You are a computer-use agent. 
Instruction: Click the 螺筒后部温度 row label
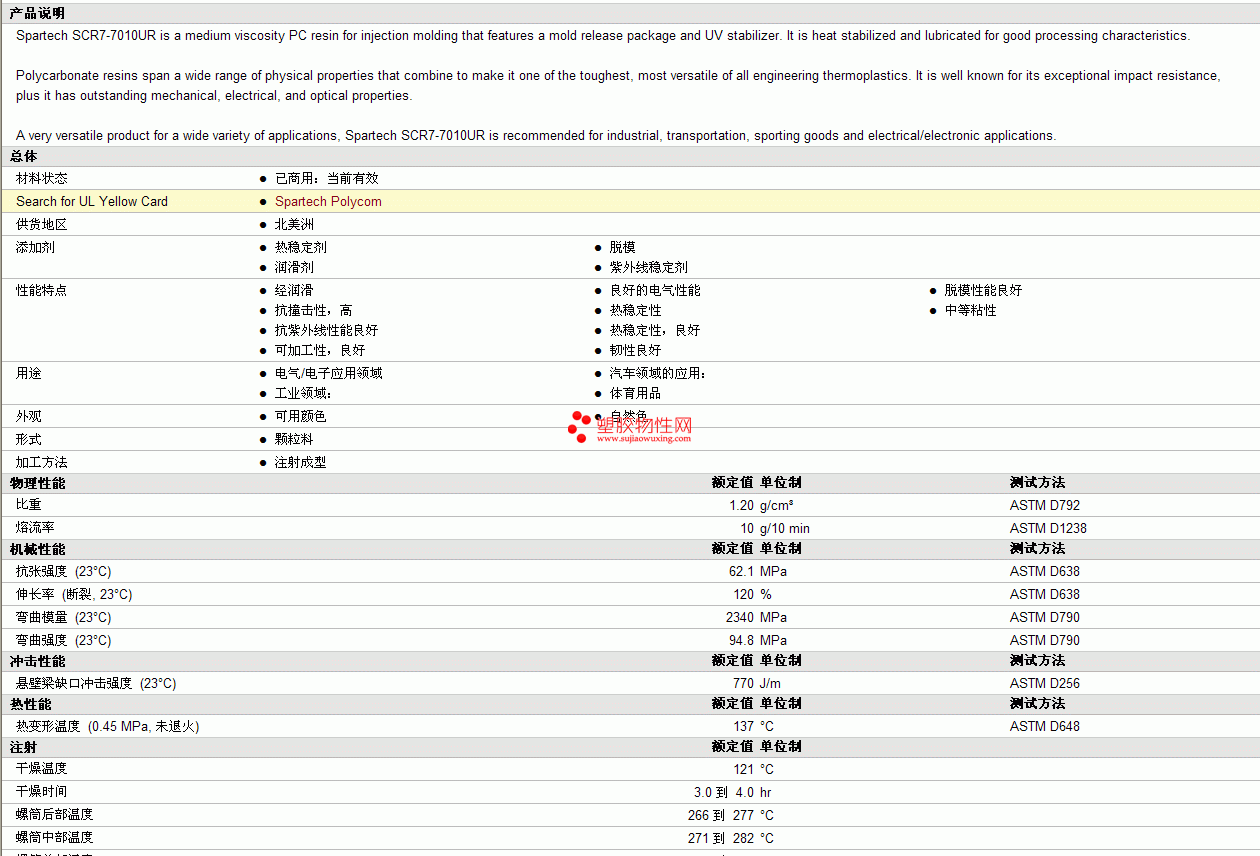tap(54, 815)
